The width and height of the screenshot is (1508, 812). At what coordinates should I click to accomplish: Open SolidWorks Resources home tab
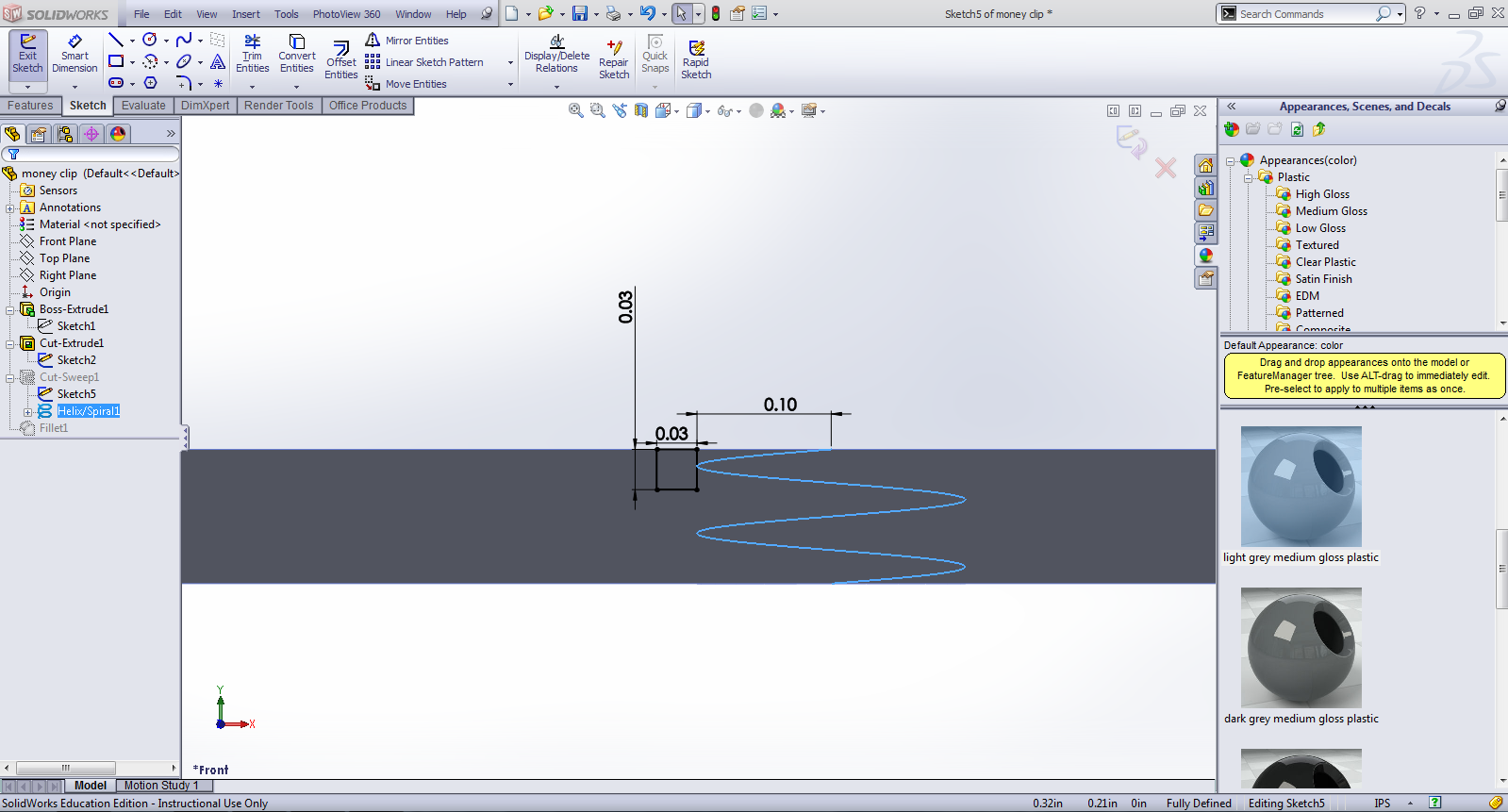pyautogui.click(x=1205, y=165)
